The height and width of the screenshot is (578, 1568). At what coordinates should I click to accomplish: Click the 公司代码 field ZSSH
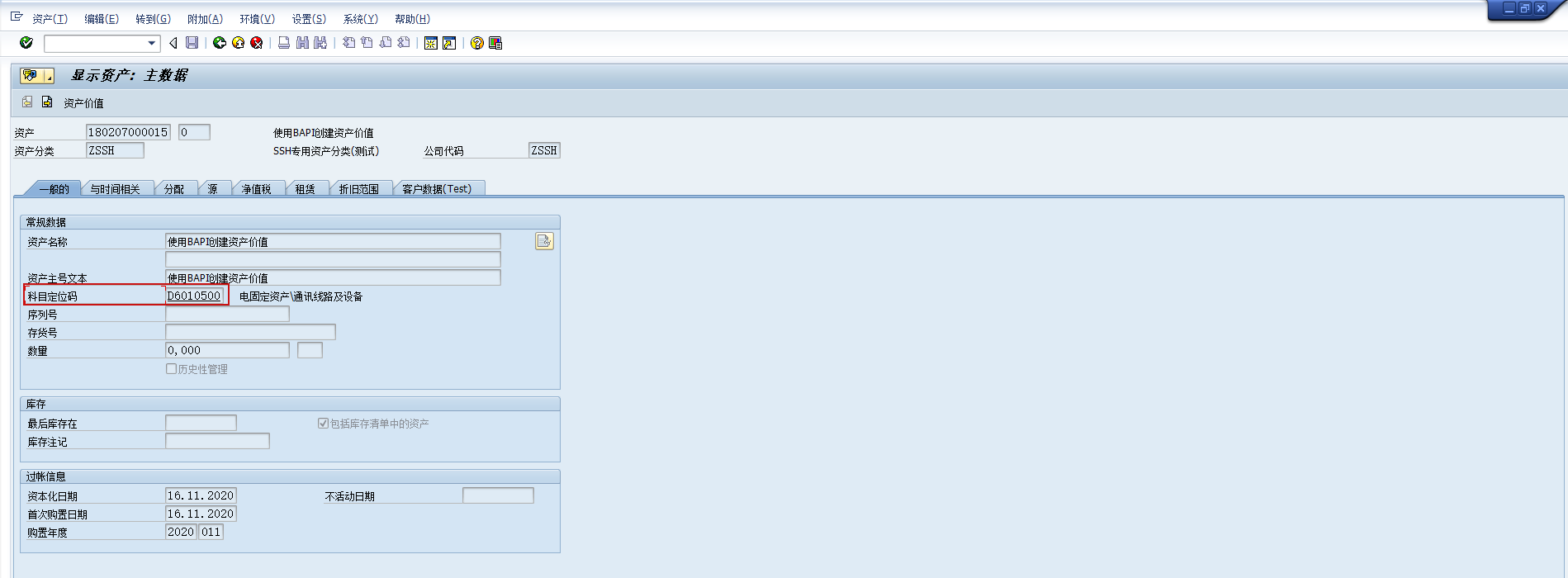coord(544,150)
